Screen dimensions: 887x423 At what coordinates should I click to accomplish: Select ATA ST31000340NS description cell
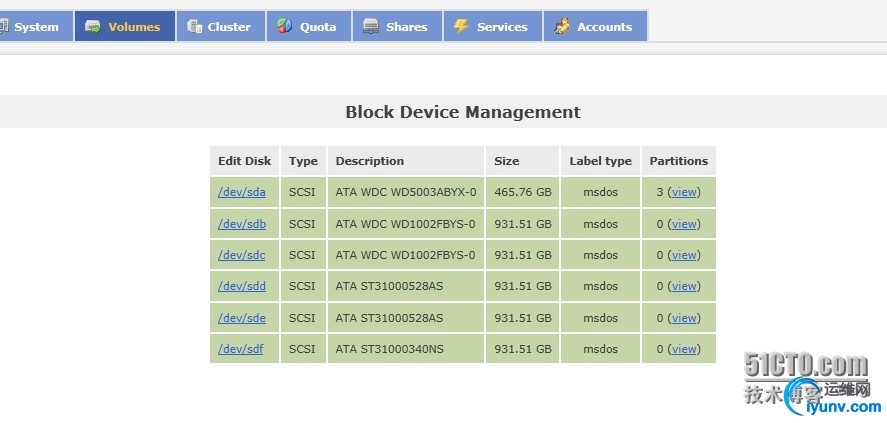point(406,349)
